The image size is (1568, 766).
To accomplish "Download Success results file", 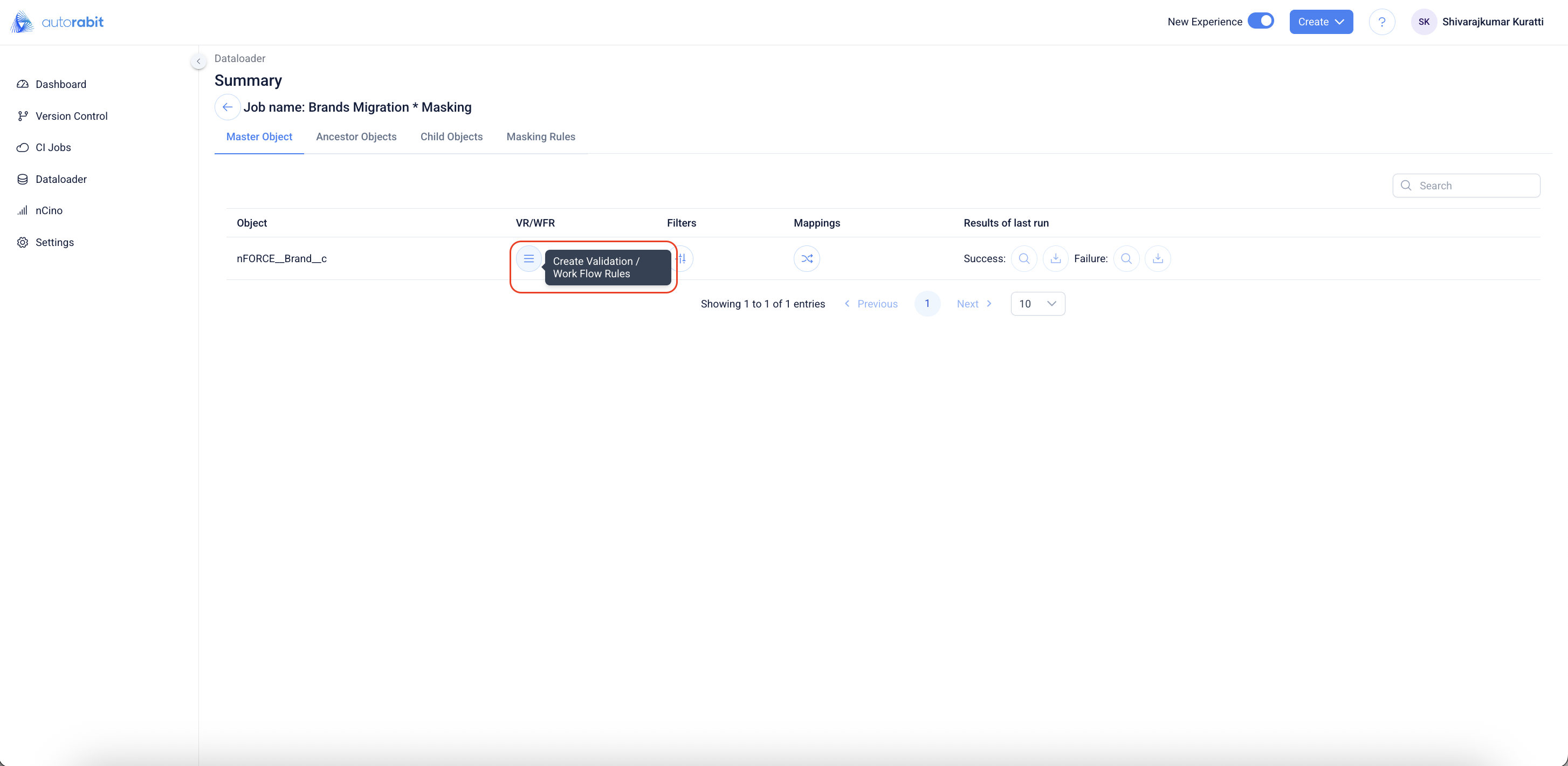I will (1055, 259).
